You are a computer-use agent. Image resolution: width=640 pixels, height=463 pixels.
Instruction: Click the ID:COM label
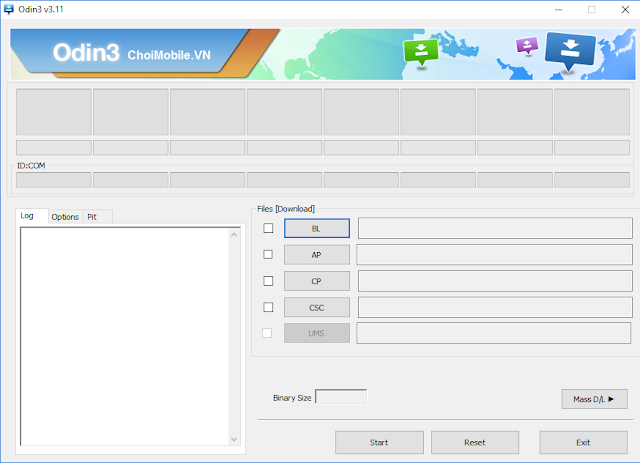pos(31,166)
